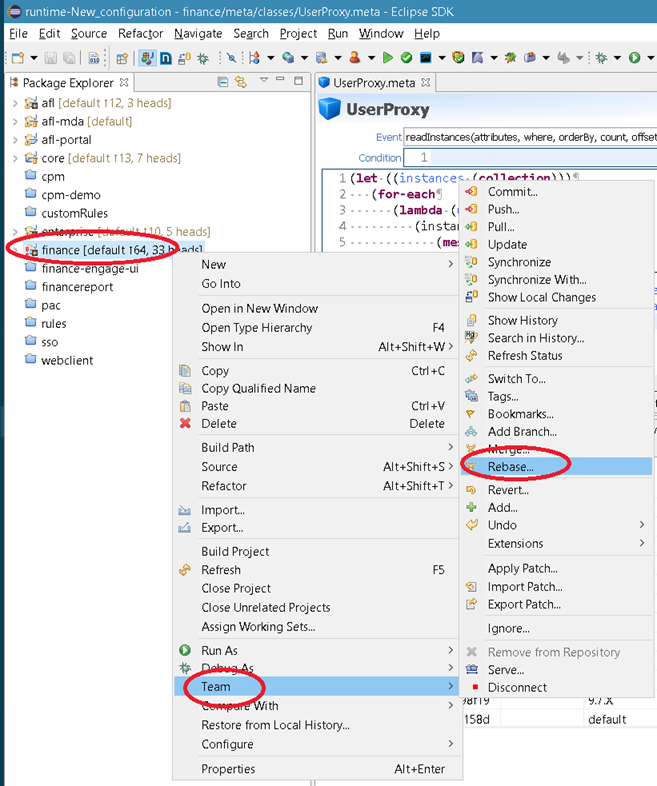Expand the afl project tree node
Image resolution: width=657 pixels, height=786 pixels.
pos(14,103)
